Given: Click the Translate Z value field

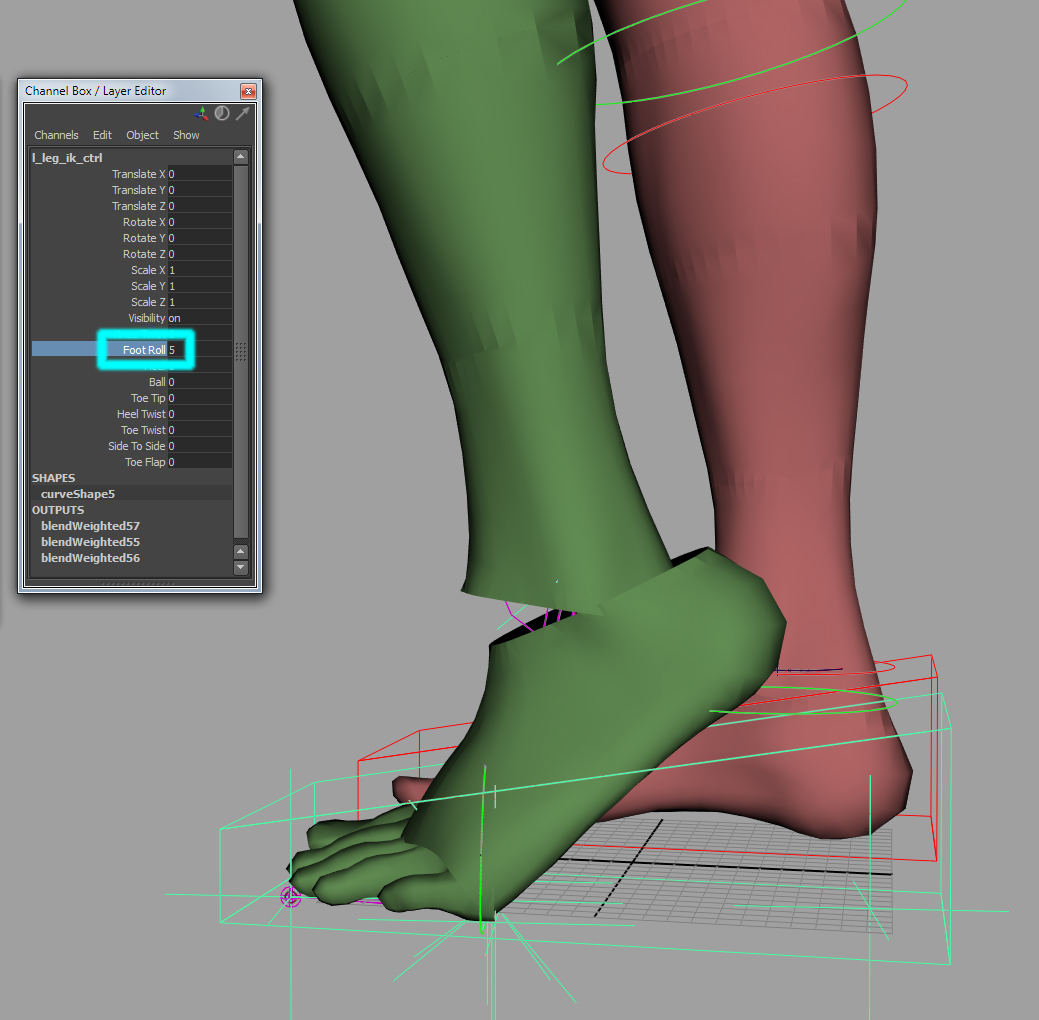Looking at the screenshot, I should (199, 206).
